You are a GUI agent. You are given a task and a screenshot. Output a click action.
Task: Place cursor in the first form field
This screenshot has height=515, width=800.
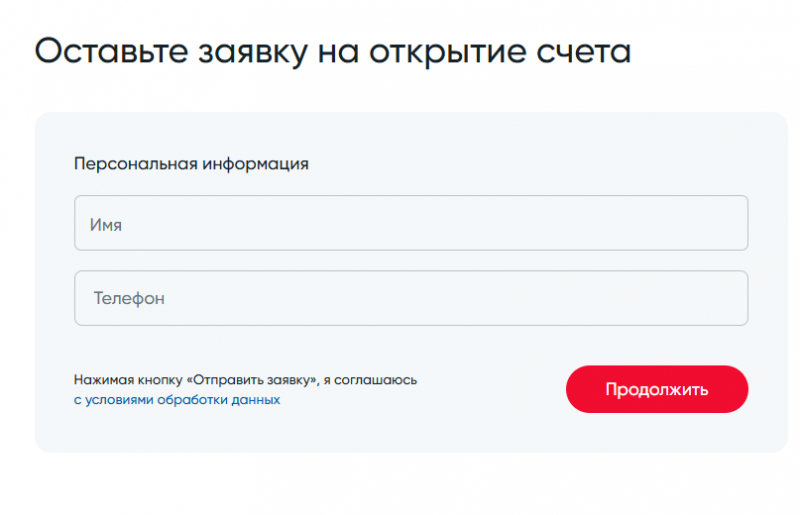click(x=411, y=223)
